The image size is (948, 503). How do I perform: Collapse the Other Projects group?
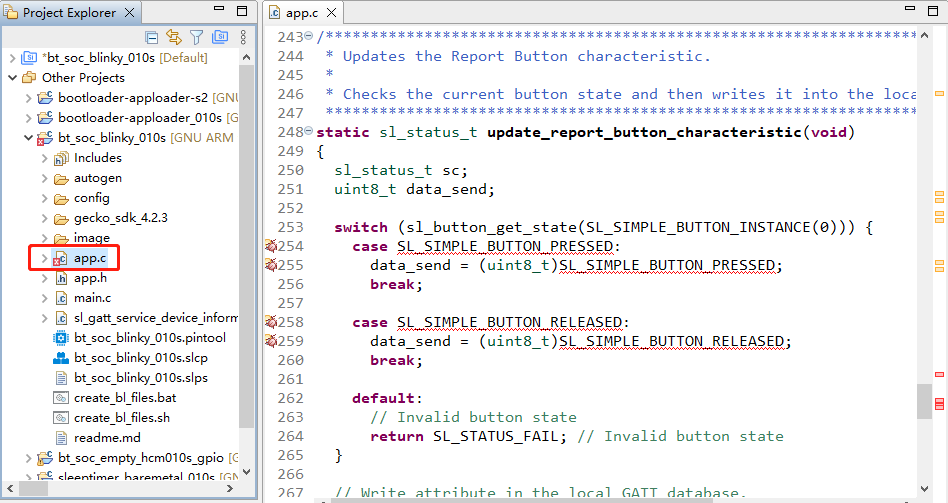12,77
